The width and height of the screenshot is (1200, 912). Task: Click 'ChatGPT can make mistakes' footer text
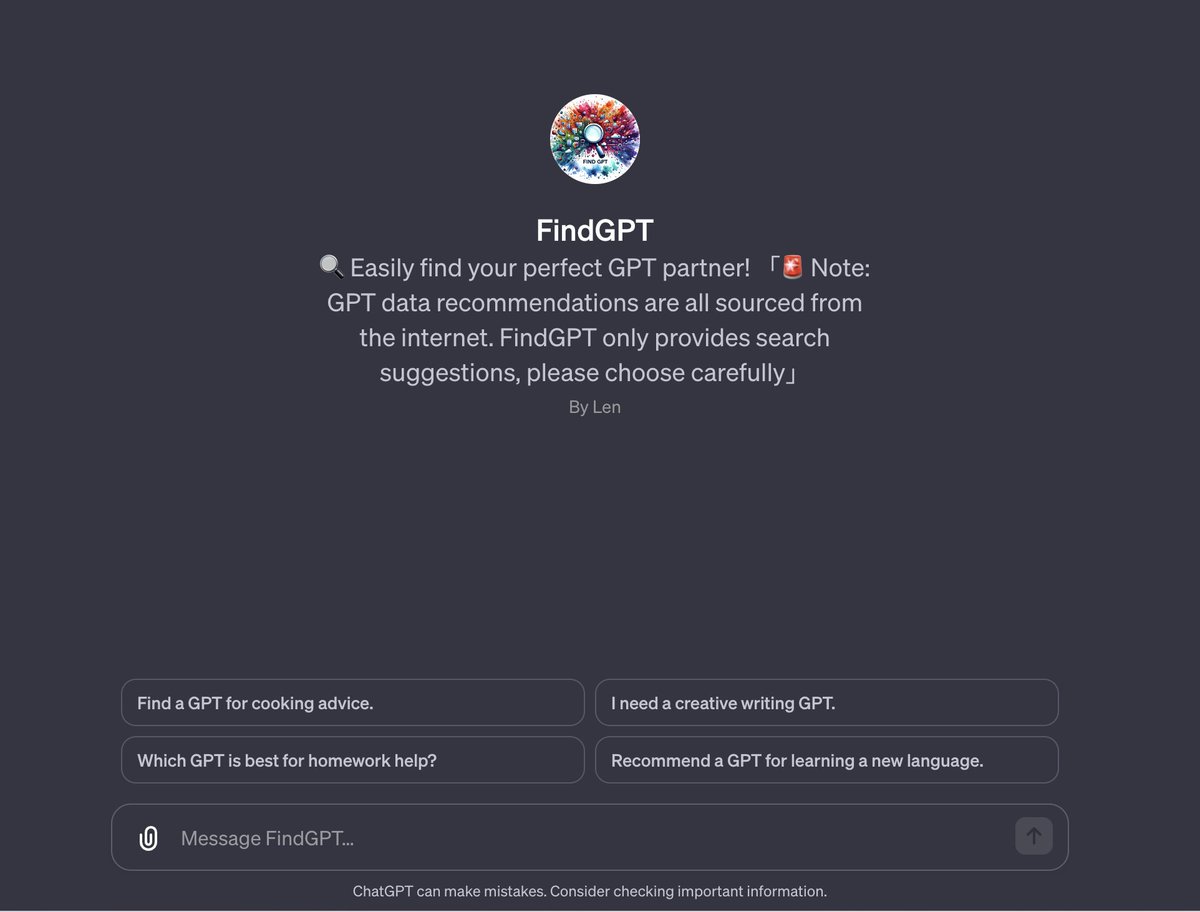(449, 890)
